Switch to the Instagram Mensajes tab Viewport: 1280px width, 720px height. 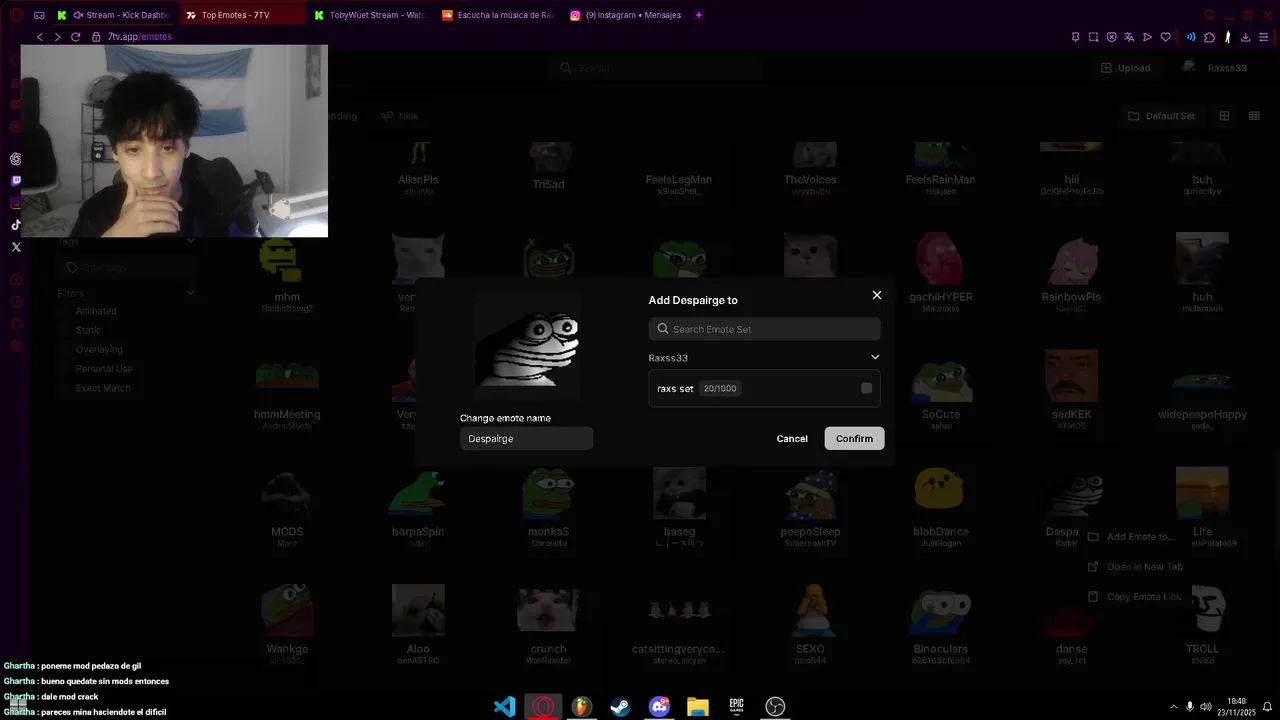click(626, 15)
